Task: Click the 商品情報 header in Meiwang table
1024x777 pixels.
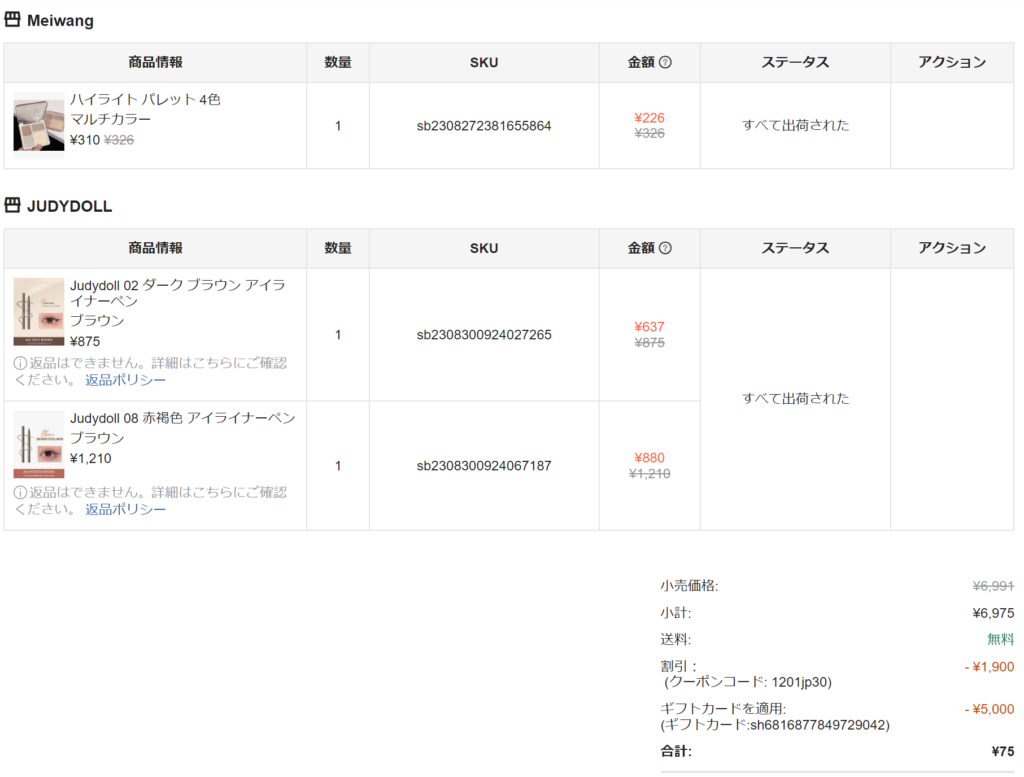Action: pos(155,62)
